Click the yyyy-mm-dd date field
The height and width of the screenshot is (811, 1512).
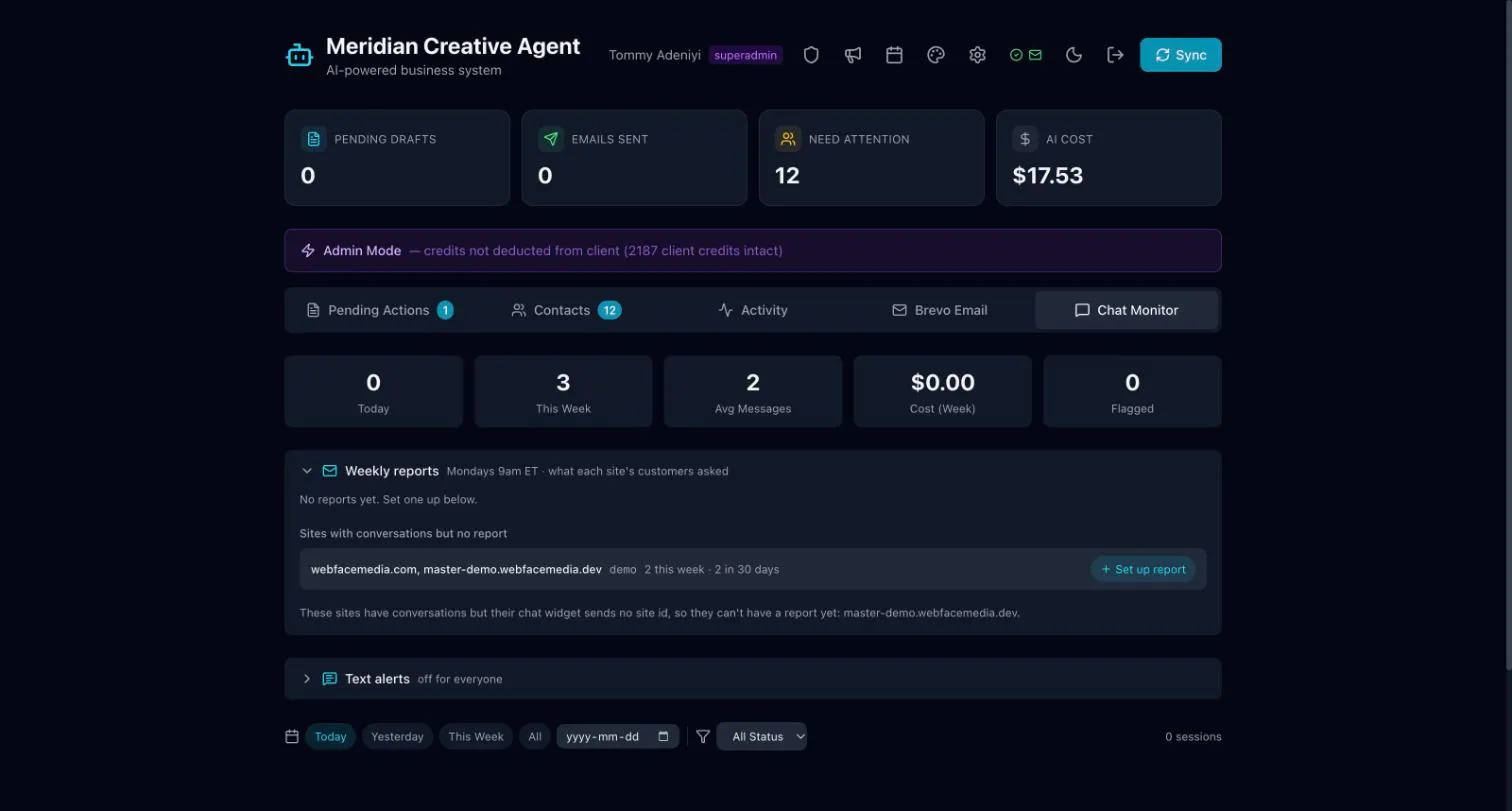pos(618,737)
